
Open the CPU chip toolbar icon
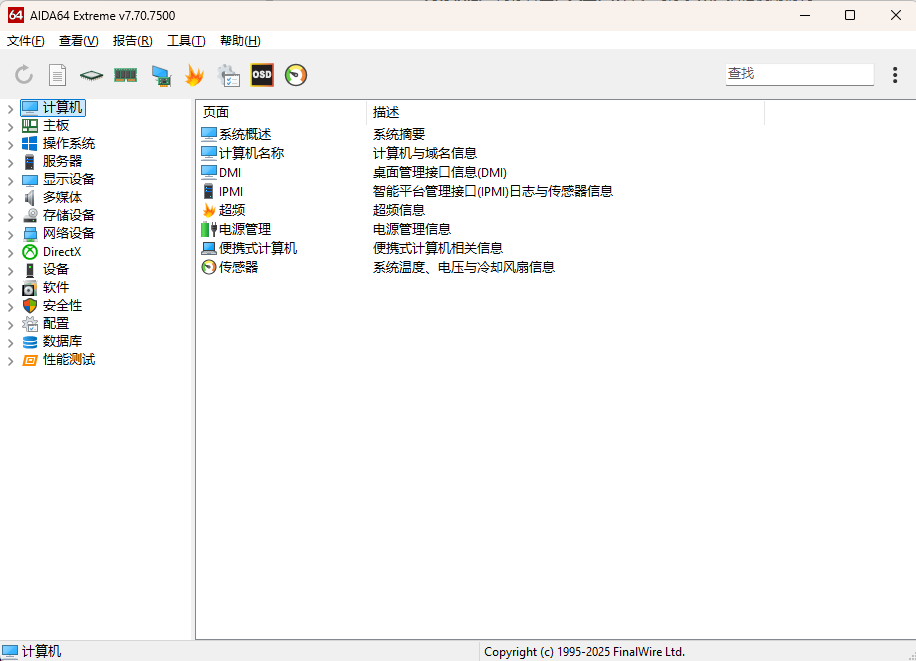pos(91,75)
